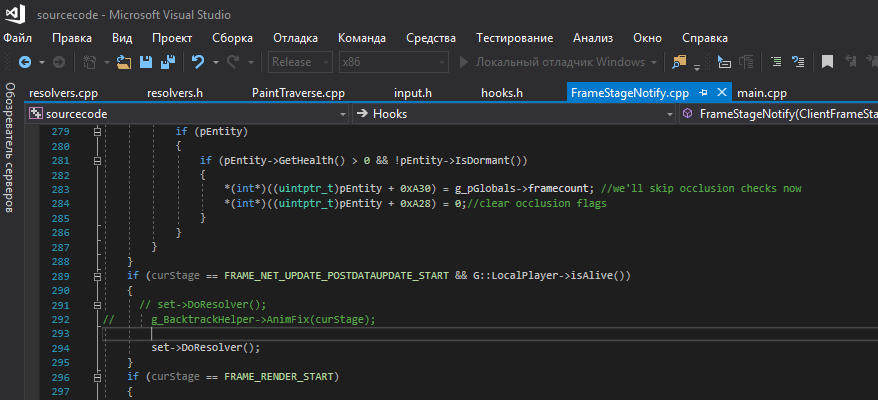
Task: Close the FrameStageNotify.cpp tab
Action: (720, 92)
